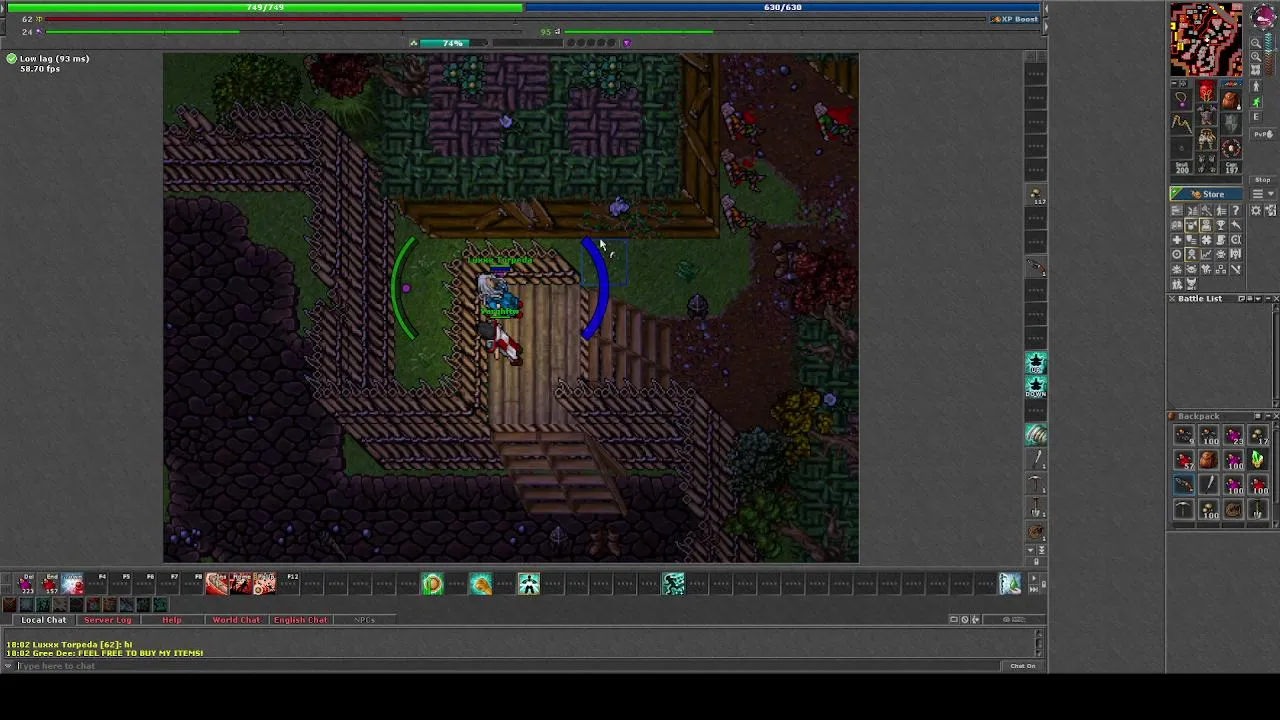This screenshot has width=1280, height=720.
Task: Open the English Chat tab
Action: [x=300, y=620]
